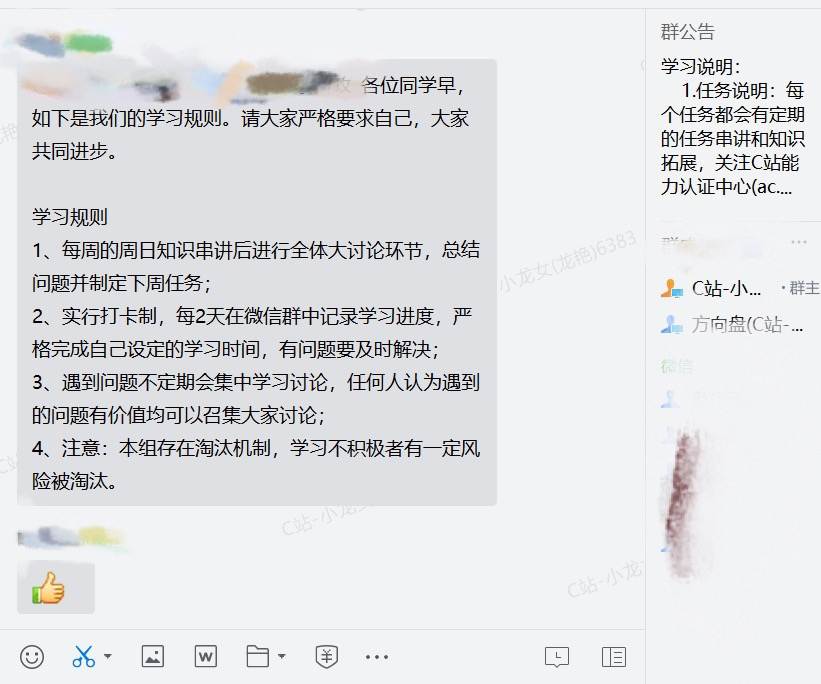Click the 学习规则 message bubble
Image resolution: width=821 pixels, height=684 pixels.
click(x=257, y=282)
